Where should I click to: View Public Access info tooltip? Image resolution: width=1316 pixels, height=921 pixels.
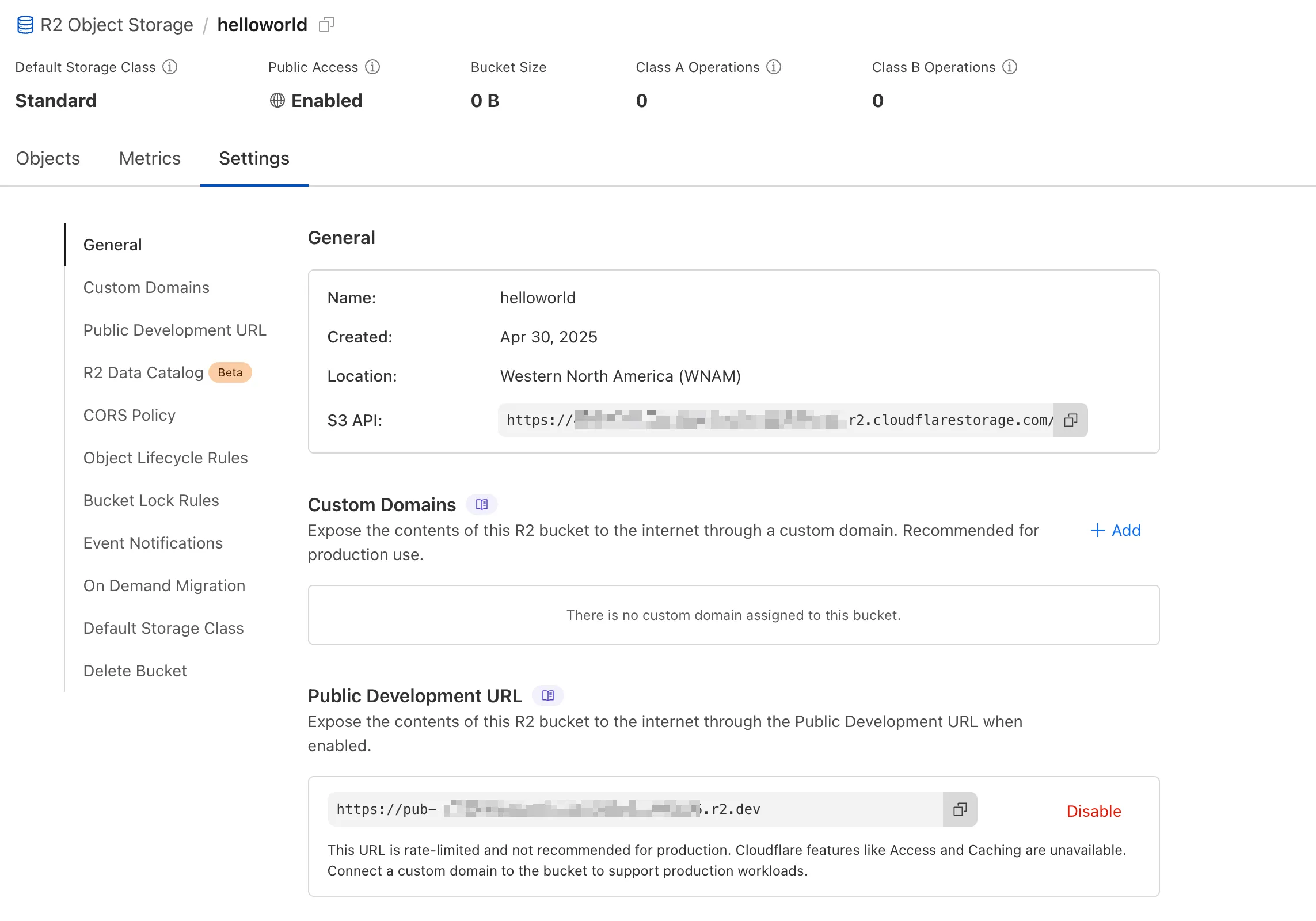click(x=372, y=67)
